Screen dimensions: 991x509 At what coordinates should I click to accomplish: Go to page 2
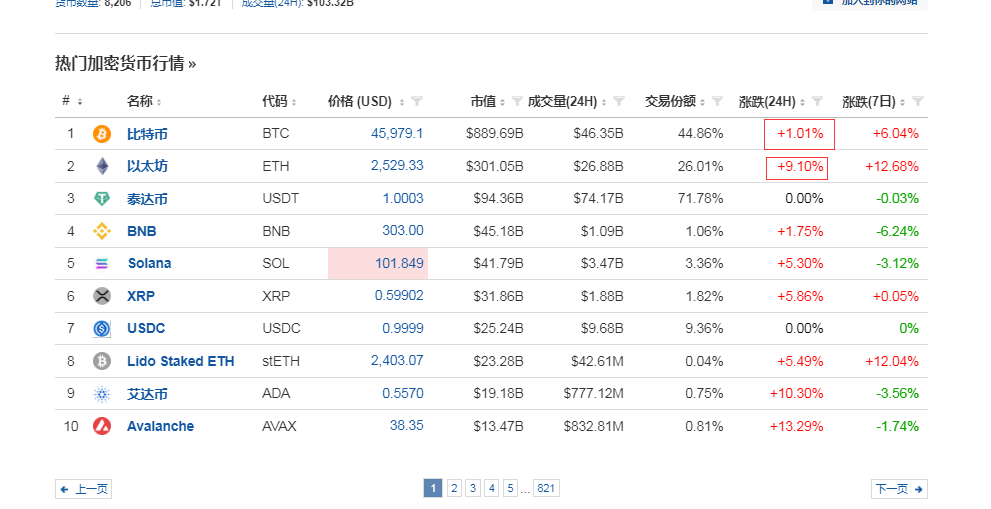454,488
